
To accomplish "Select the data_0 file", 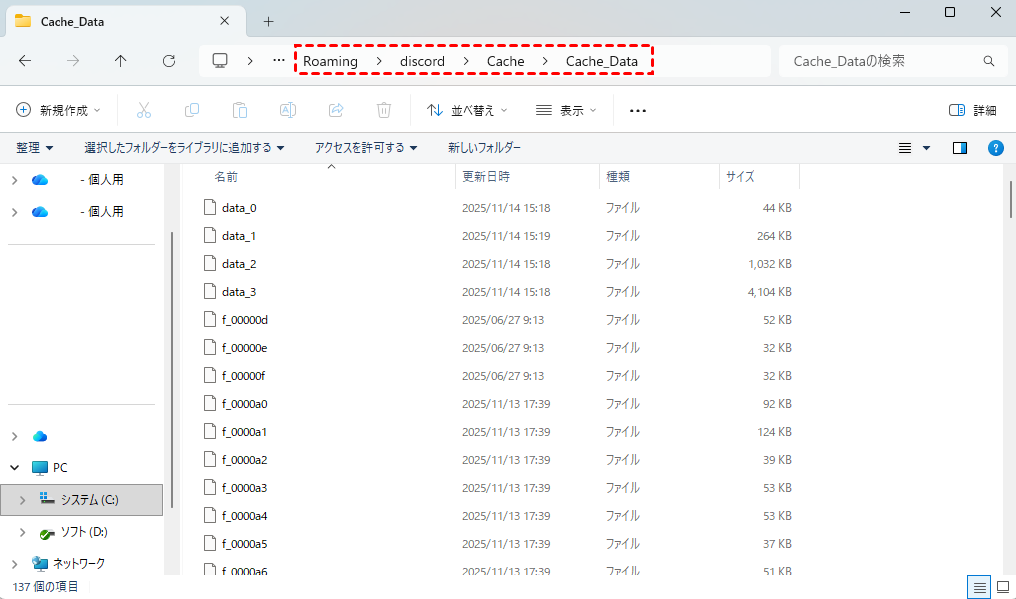I will point(239,208).
